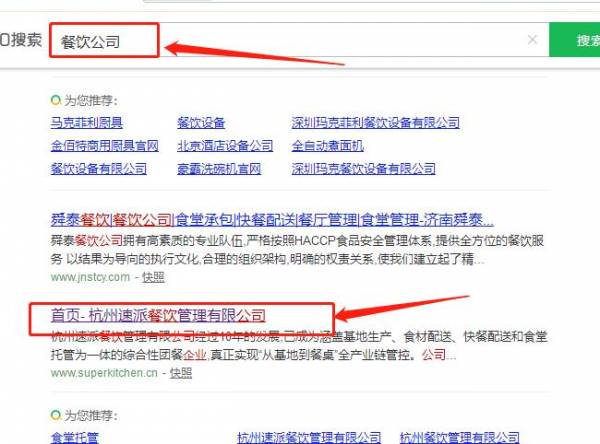Open the 北京酒店设备公司 link
Image resolution: width=600 pixels, height=444 pixels.
pos(225,146)
